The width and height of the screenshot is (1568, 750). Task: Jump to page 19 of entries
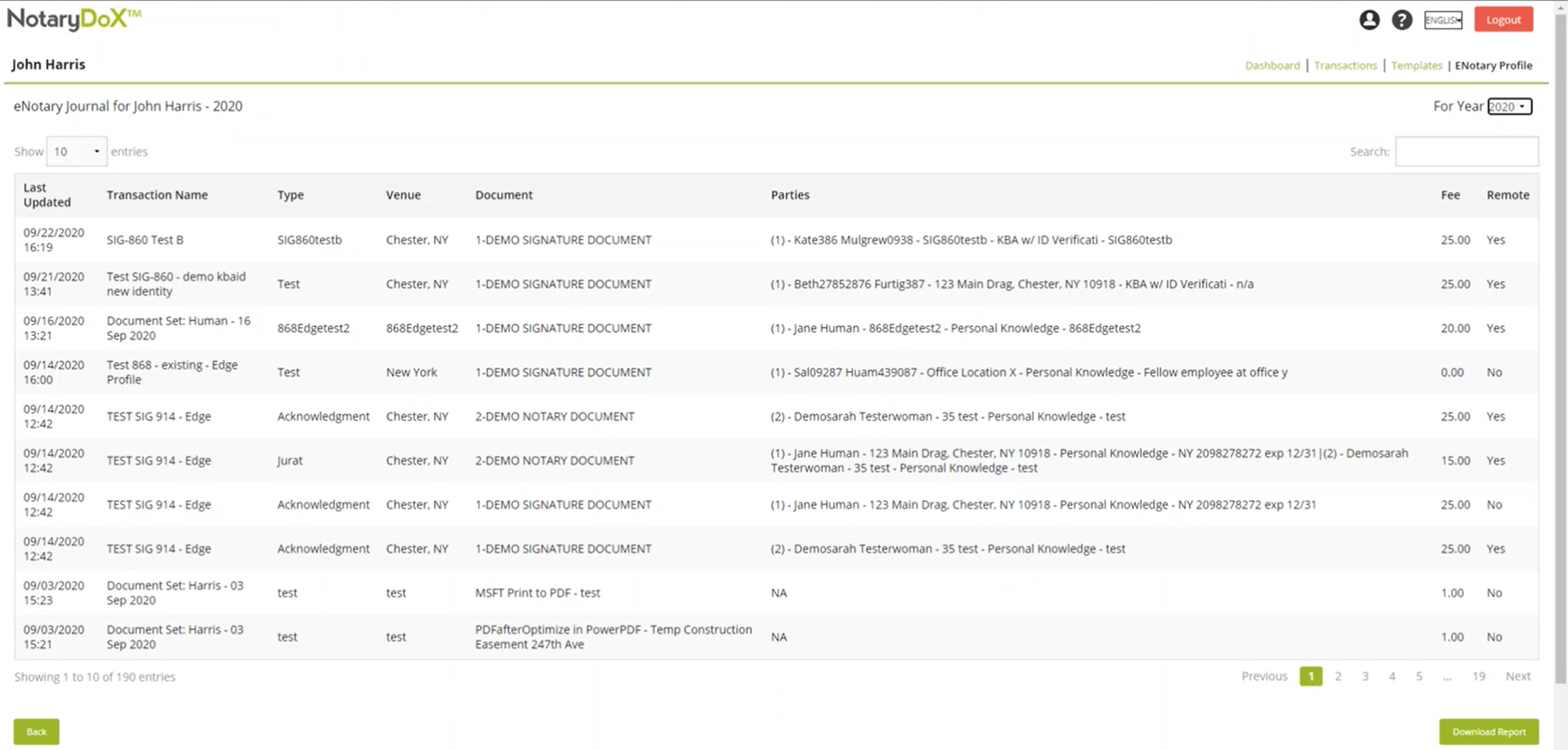pyautogui.click(x=1479, y=676)
